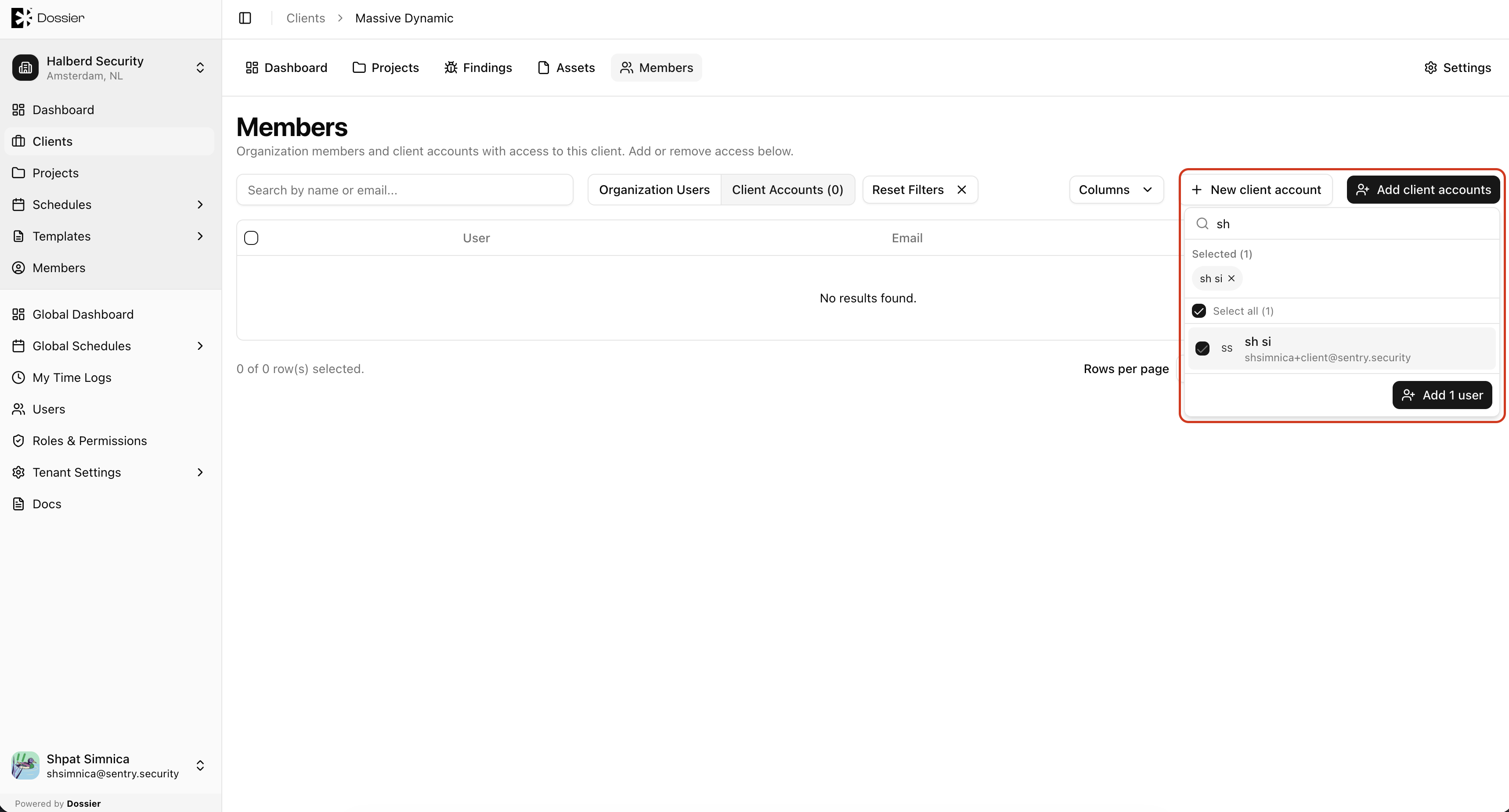Open the client Dashboard tab
The width and height of the screenshot is (1509, 812).
[x=286, y=67]
